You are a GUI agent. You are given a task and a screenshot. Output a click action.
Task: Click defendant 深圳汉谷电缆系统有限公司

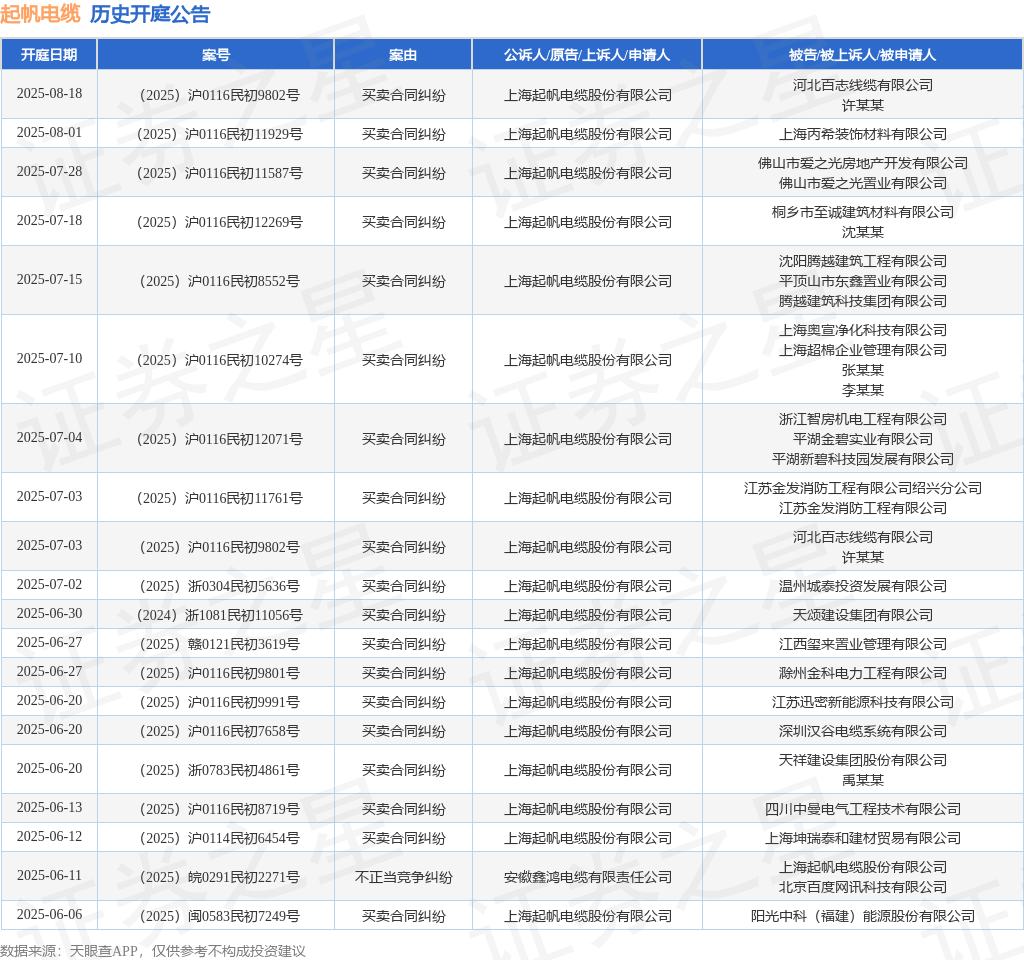863,731
